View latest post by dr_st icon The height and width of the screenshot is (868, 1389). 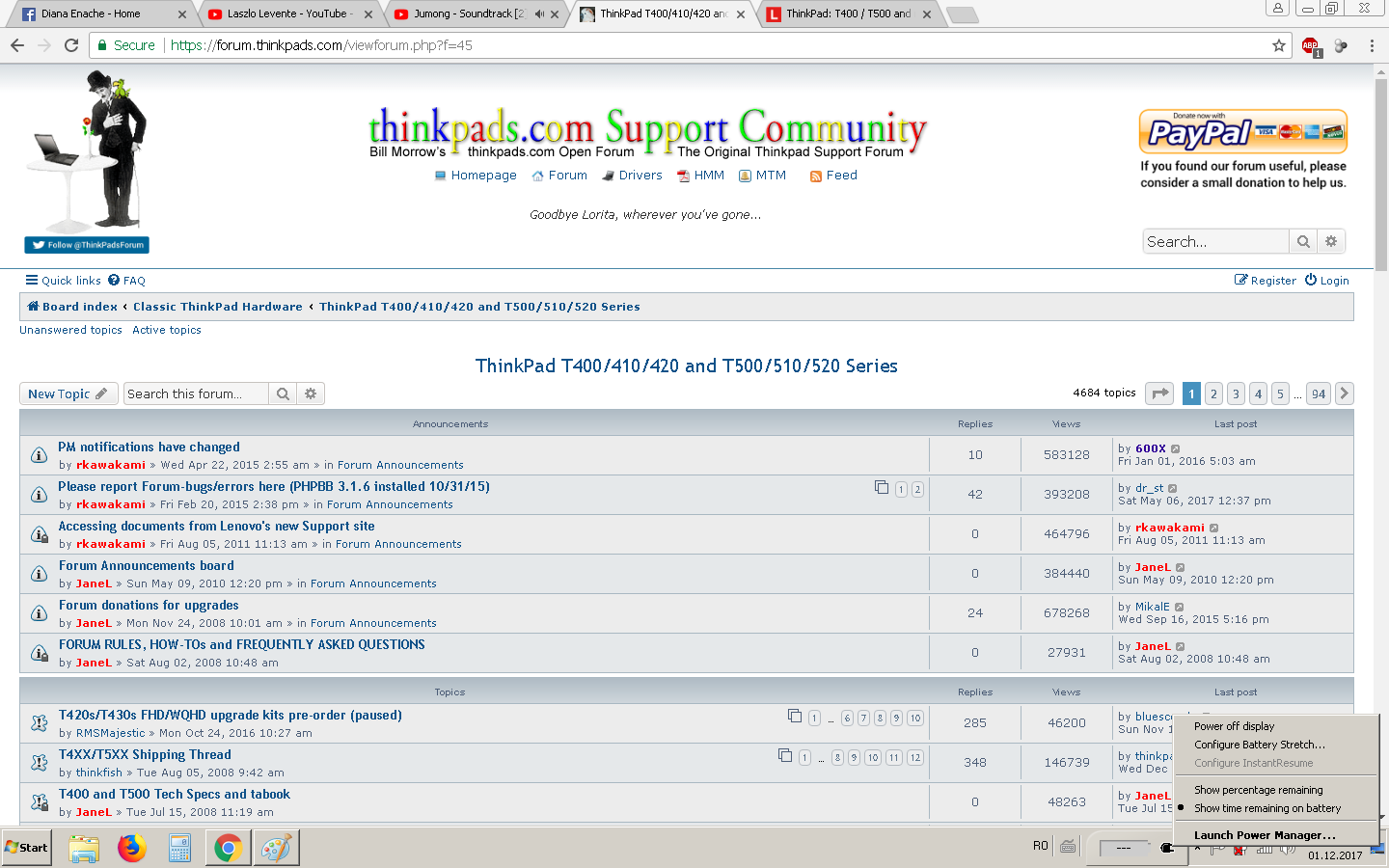(x=1173, y=488)
